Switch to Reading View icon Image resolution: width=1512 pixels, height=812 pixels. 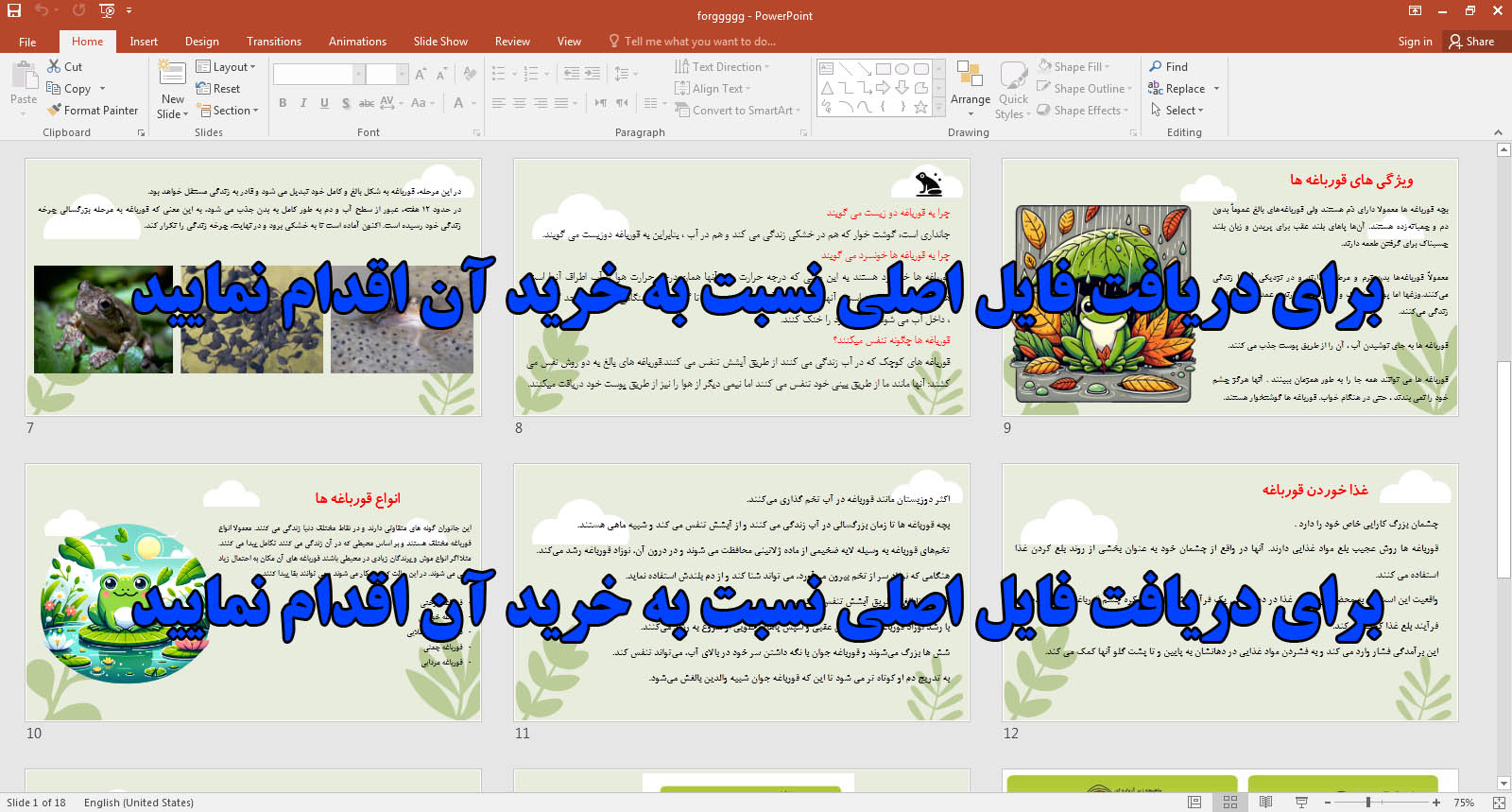point(1265,802)
